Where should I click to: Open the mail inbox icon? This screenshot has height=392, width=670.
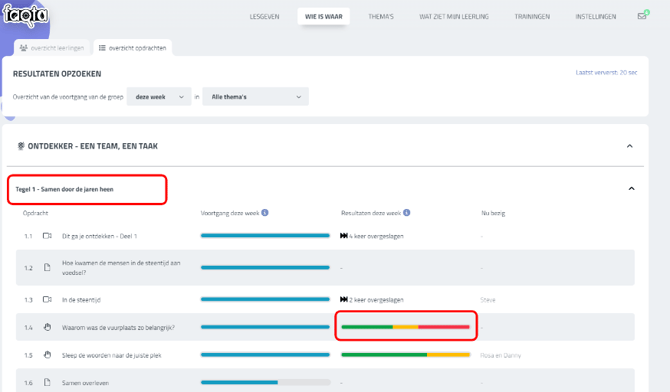click(x=642, y=16)
